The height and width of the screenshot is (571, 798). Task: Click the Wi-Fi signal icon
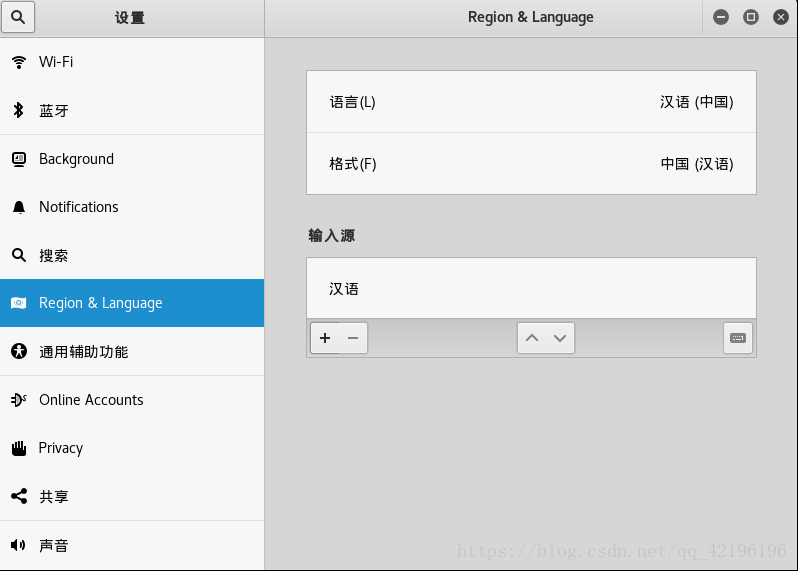(19, 62)
